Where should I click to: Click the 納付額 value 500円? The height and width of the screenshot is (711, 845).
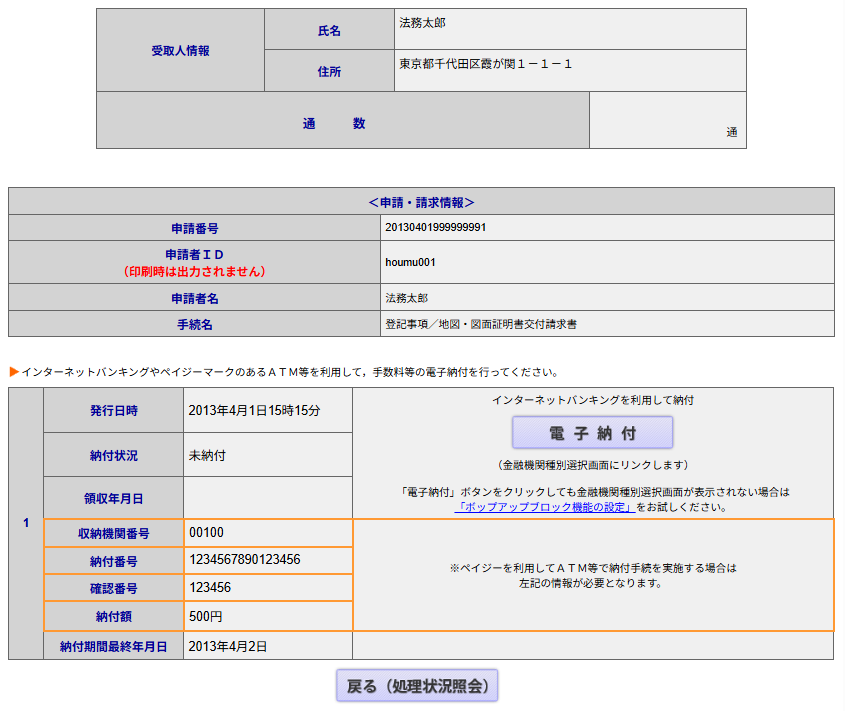(x=208, y=615)
